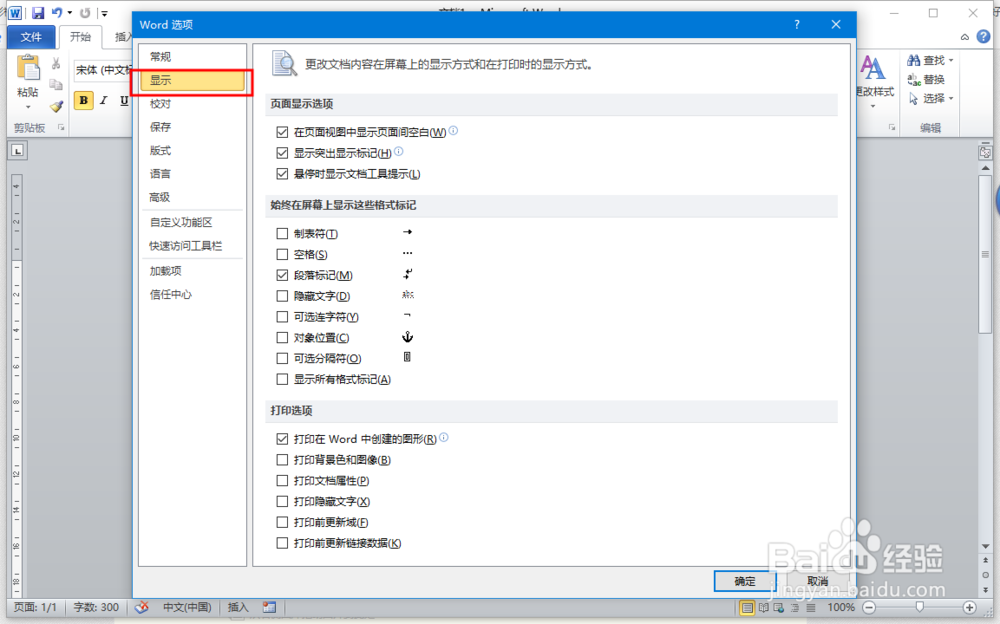Select the Format Painter brush icon

point(56,106)
